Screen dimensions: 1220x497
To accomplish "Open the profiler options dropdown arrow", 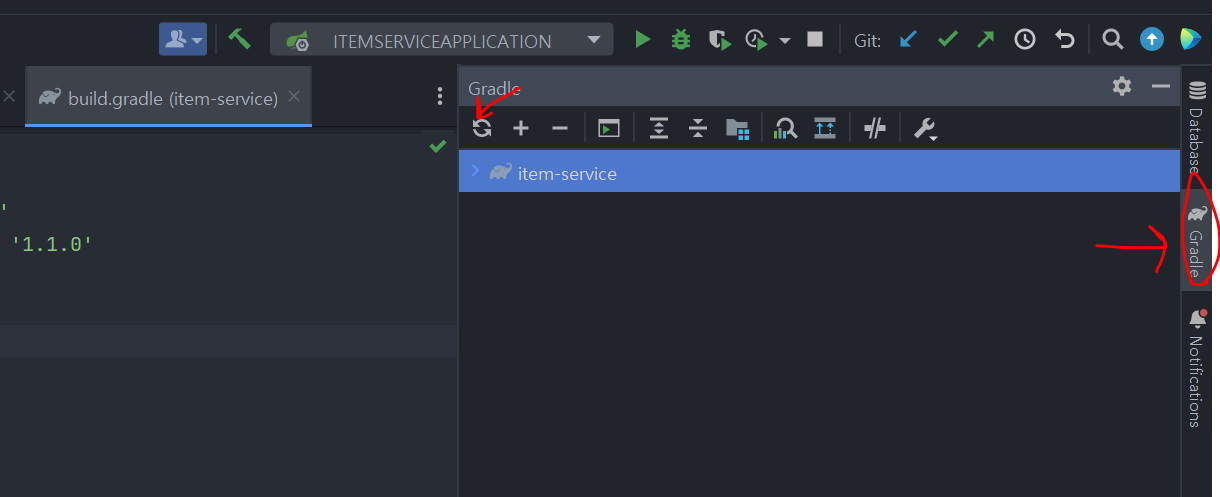I will [x=785, y=40].
